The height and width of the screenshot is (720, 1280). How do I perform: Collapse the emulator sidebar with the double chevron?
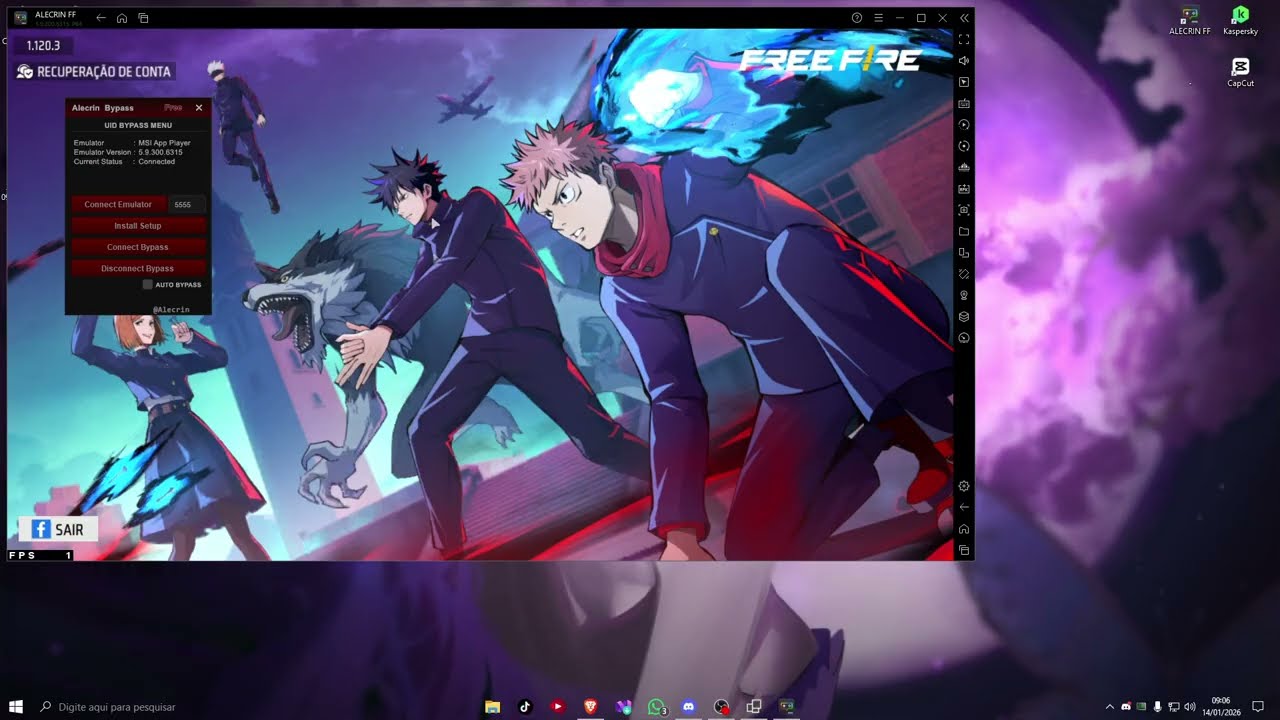pos(964,18)
